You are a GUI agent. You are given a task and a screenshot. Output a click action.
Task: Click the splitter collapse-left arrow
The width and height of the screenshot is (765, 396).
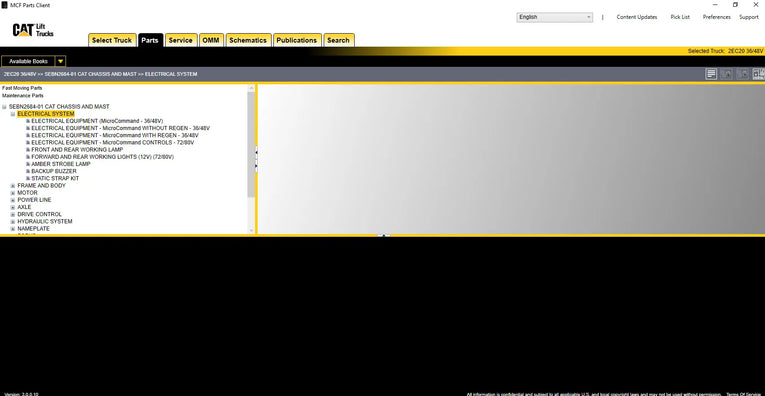256,153
